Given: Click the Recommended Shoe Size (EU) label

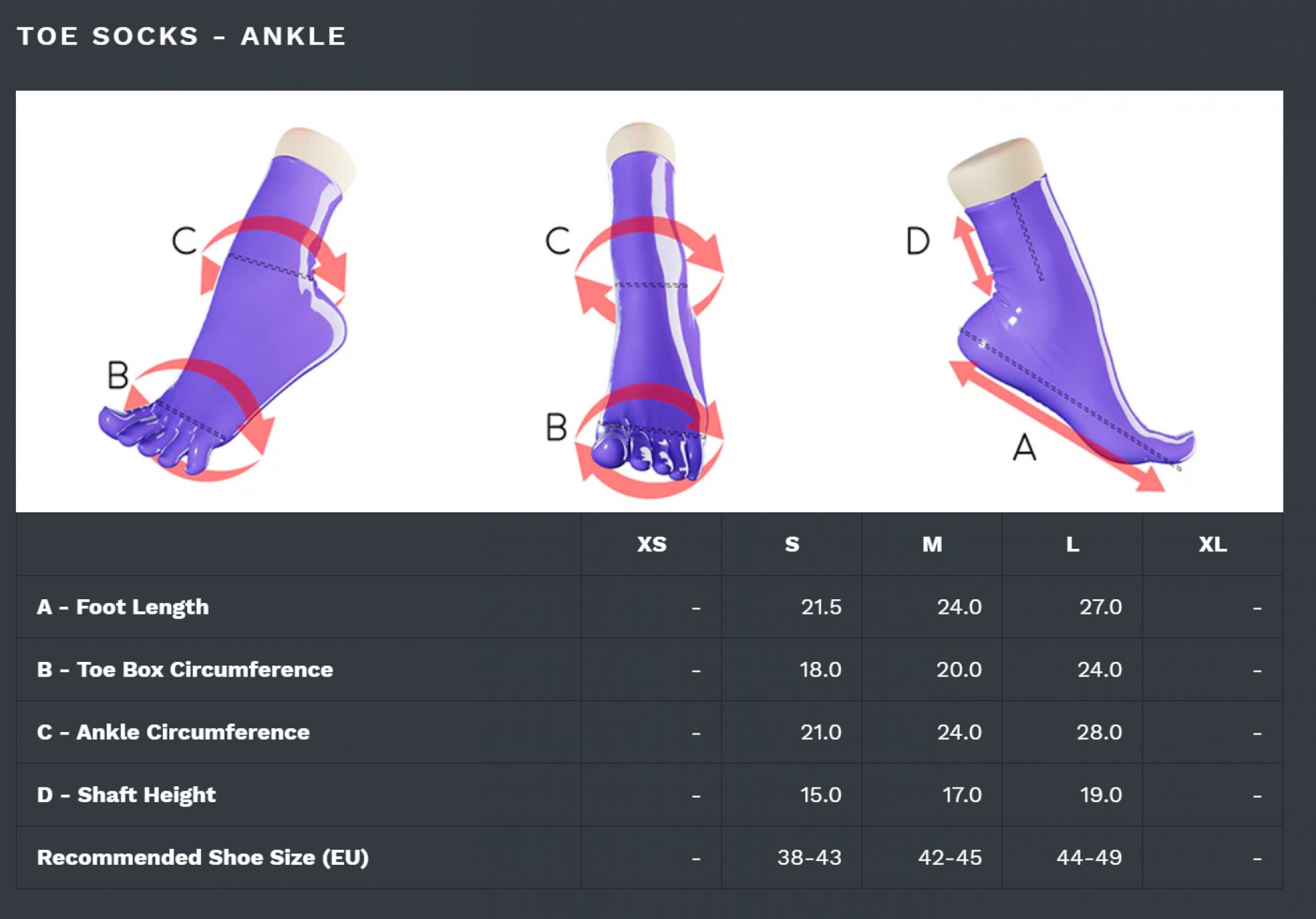Looking at the screenshot, I should pos(203,857).
